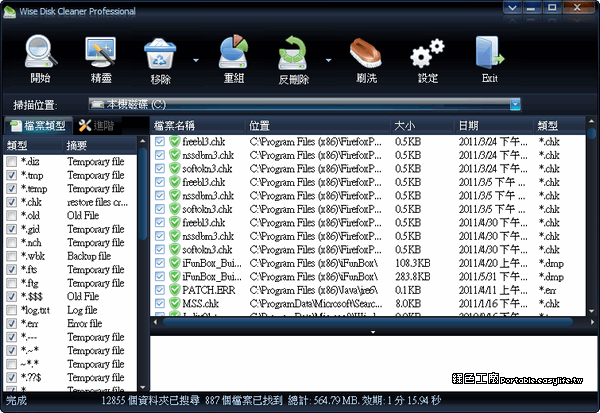Uncheck the *.err Error file box
600x413 pixels.
[11, 324]
